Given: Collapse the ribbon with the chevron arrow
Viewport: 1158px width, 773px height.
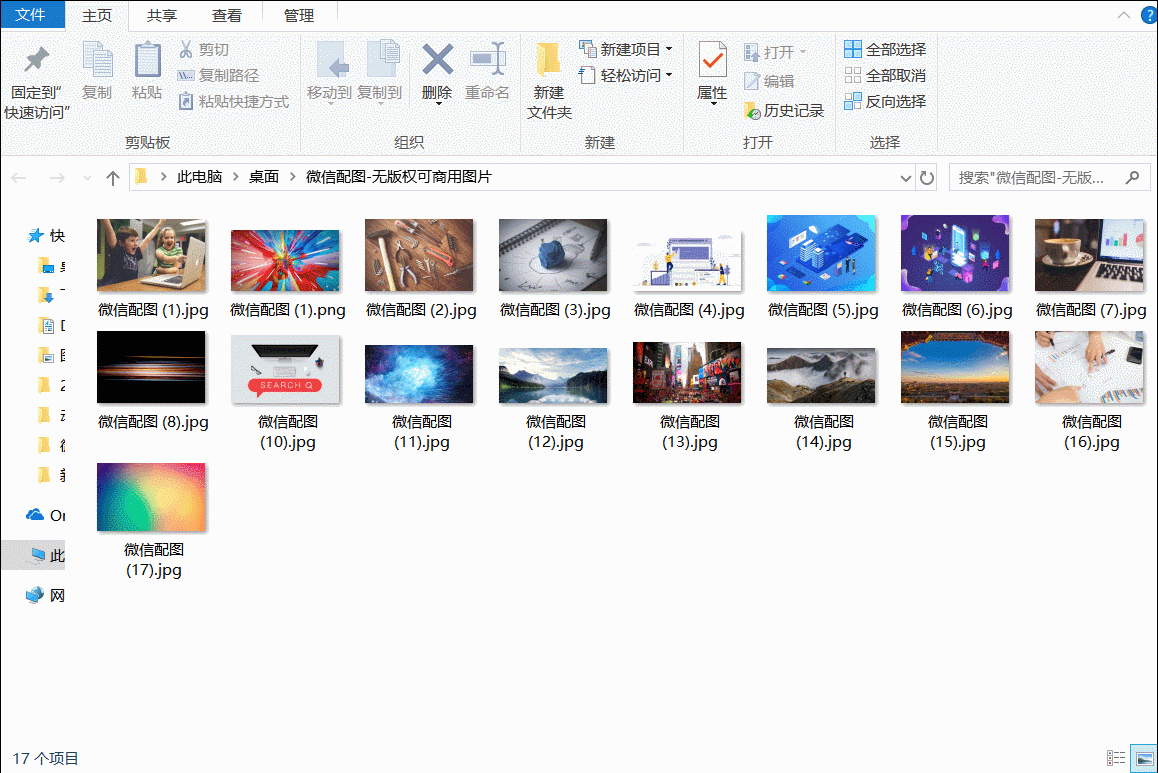Looking at the screenshot, I should [1123, 15].
